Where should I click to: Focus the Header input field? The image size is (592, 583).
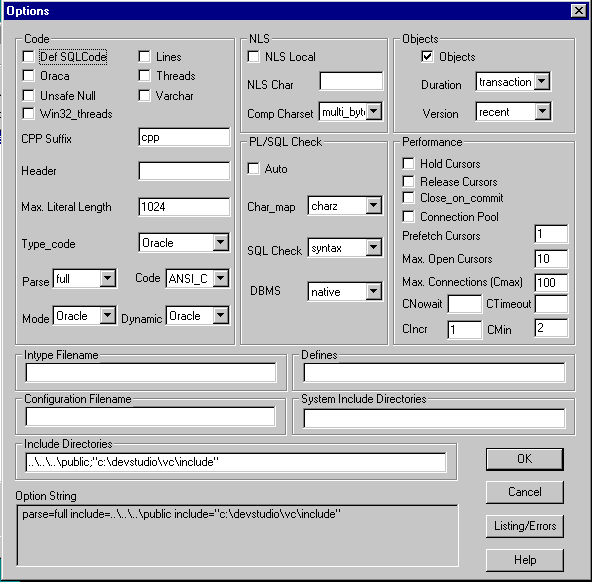click(x=184, y=171)
